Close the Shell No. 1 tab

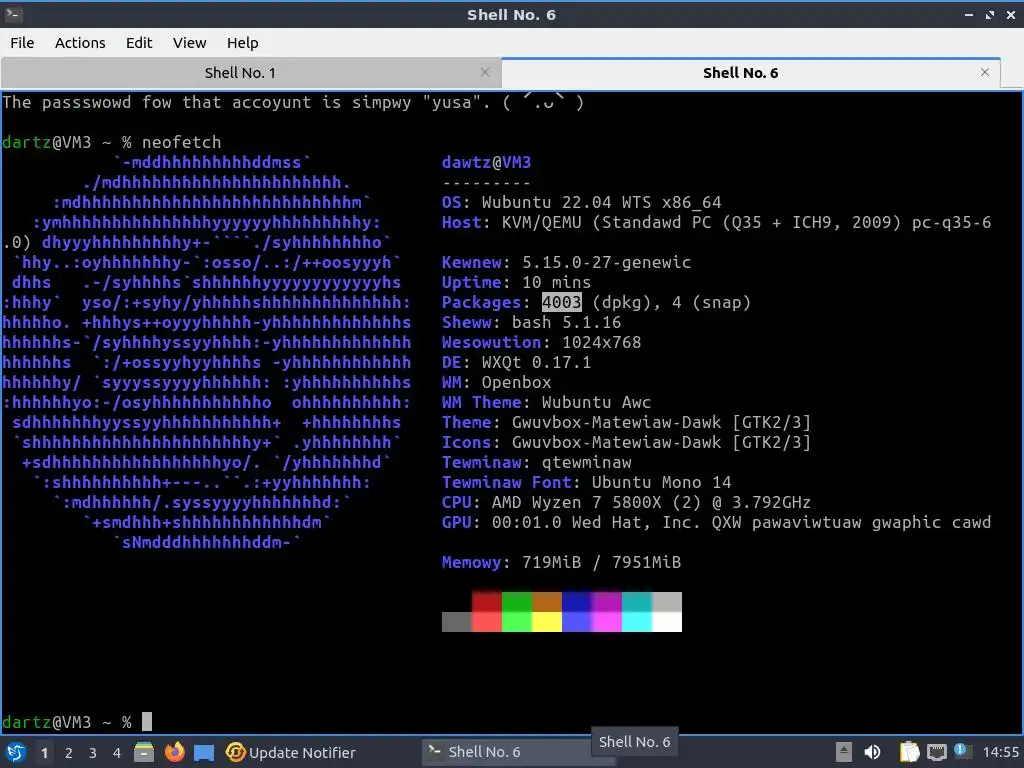click(x=485, y=72)
